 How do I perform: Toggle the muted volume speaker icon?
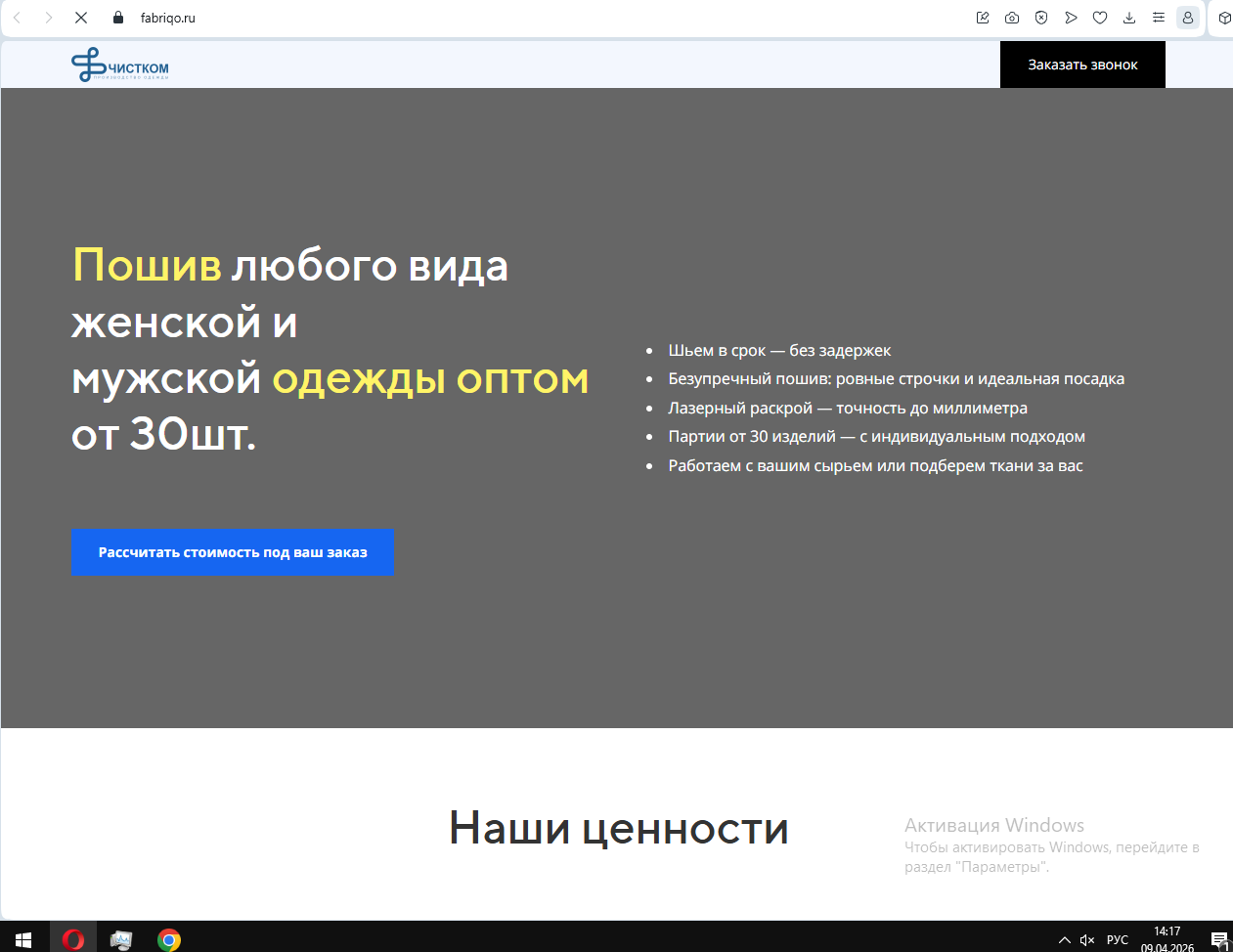[x=1087, y=940]
